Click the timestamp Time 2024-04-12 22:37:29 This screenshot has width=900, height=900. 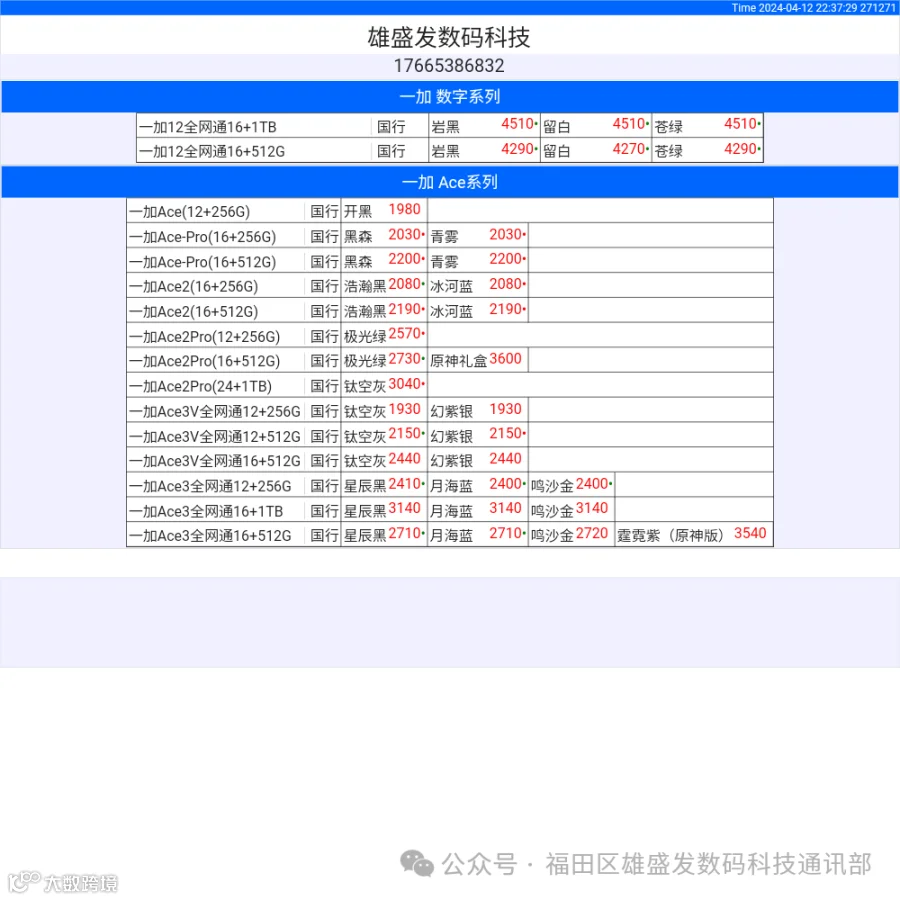click(794, 7)
